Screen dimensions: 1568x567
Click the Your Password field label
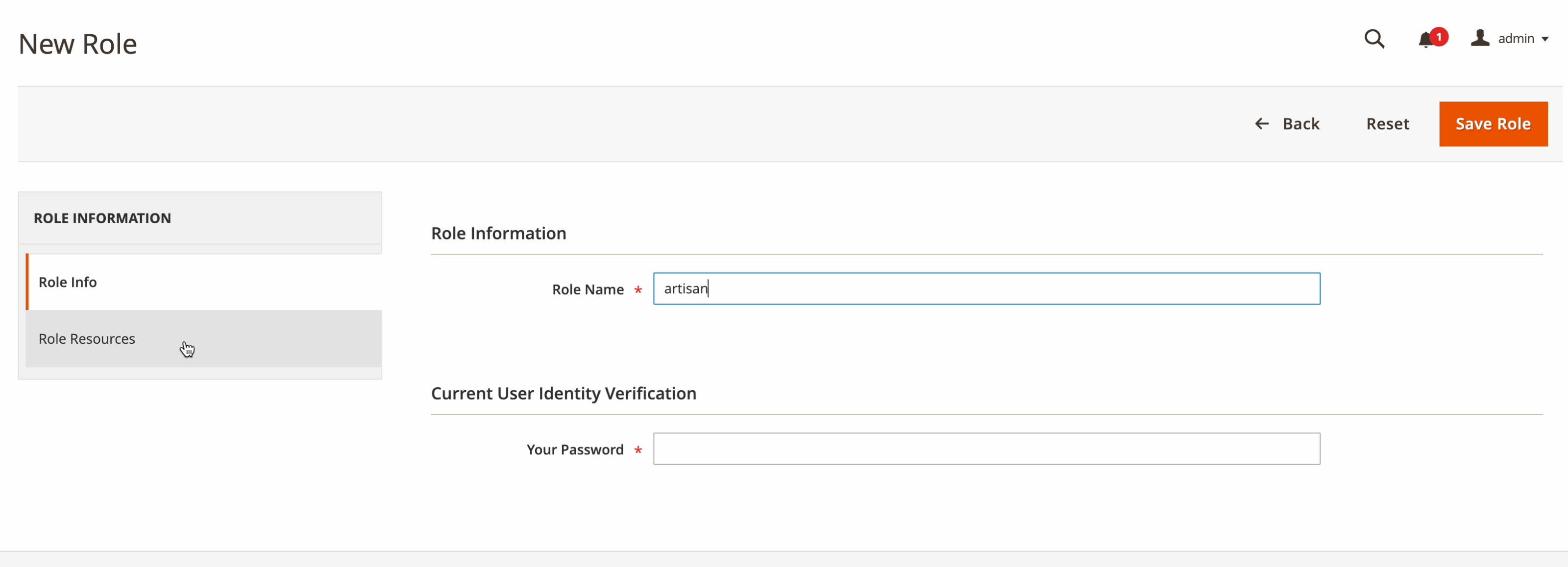575,449
